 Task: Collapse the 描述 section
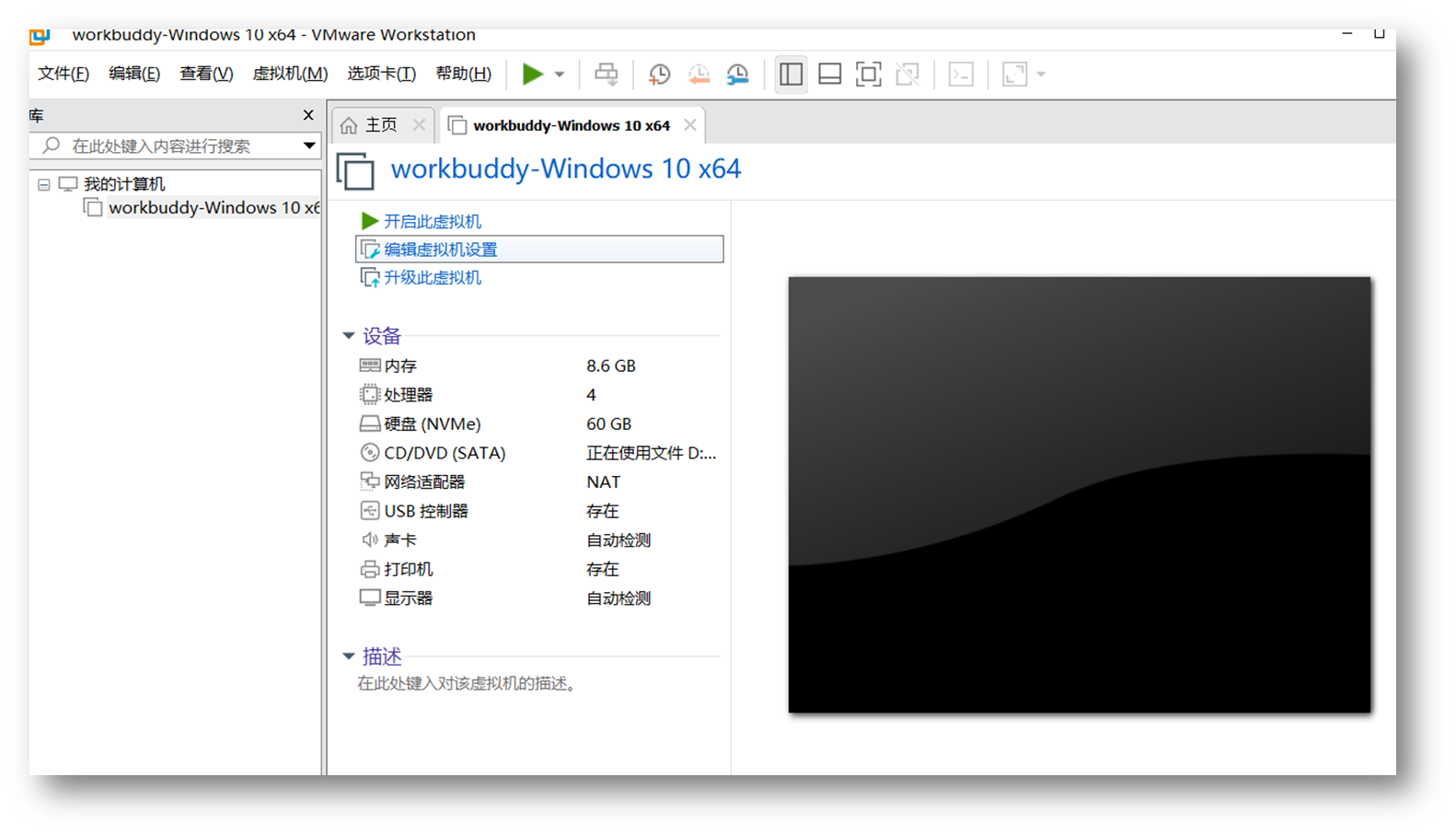click(349, 656)
